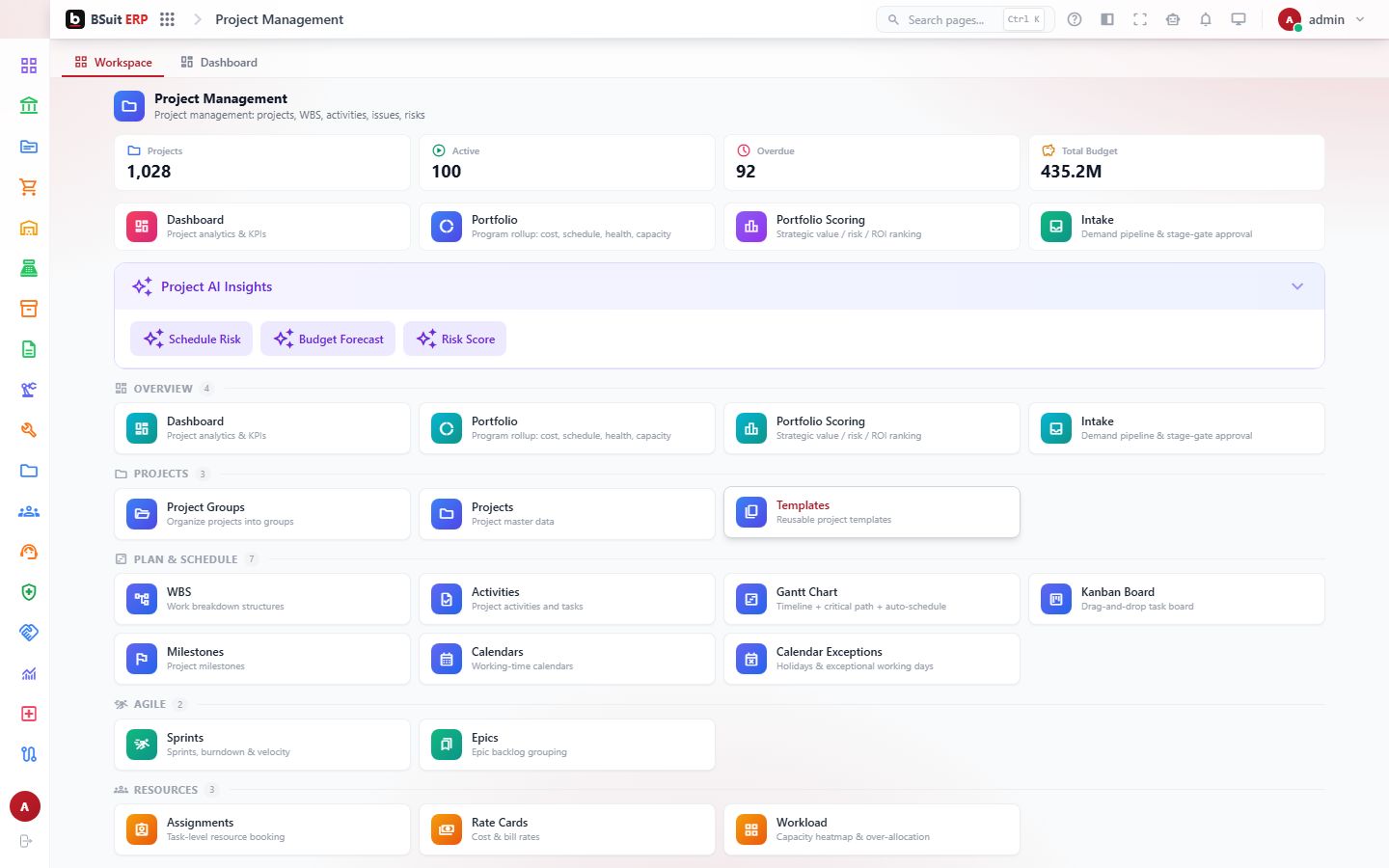1389x868 pixels.
Task: Open the Gantt Chart card
Action: (x=871, y=599)
